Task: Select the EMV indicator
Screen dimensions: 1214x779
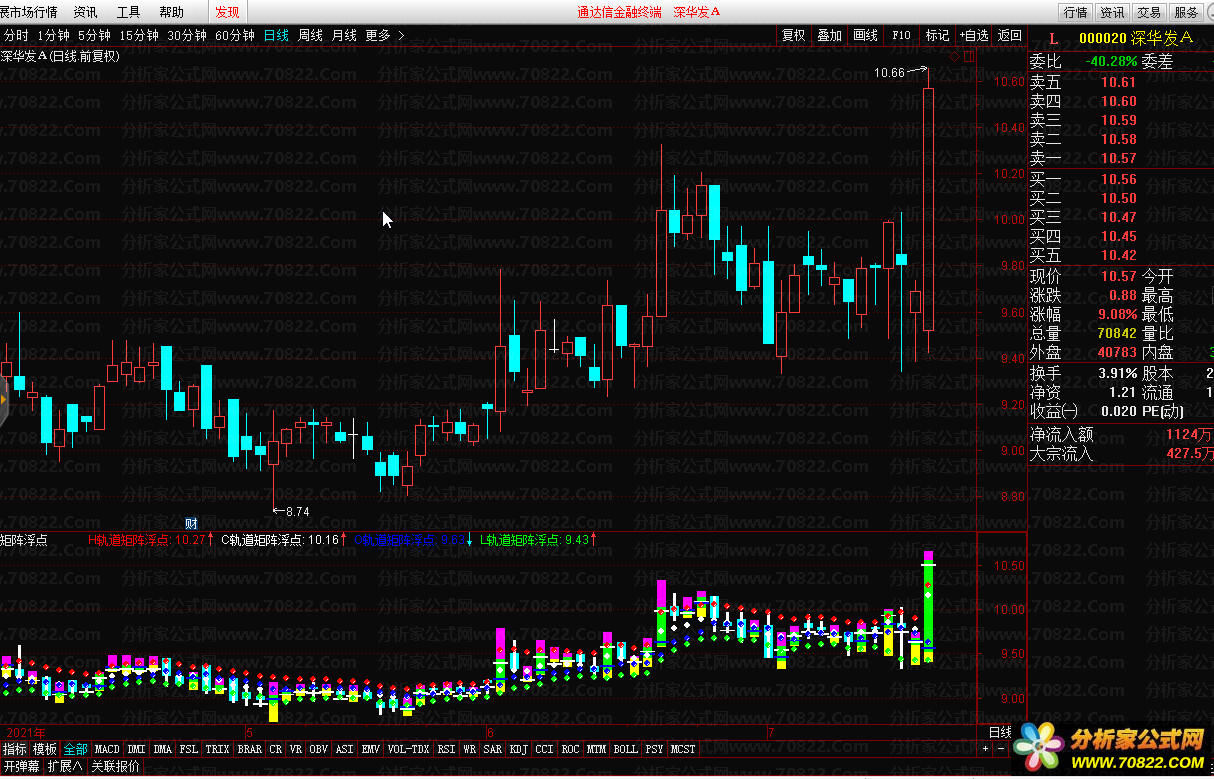Action: point(371,749)
